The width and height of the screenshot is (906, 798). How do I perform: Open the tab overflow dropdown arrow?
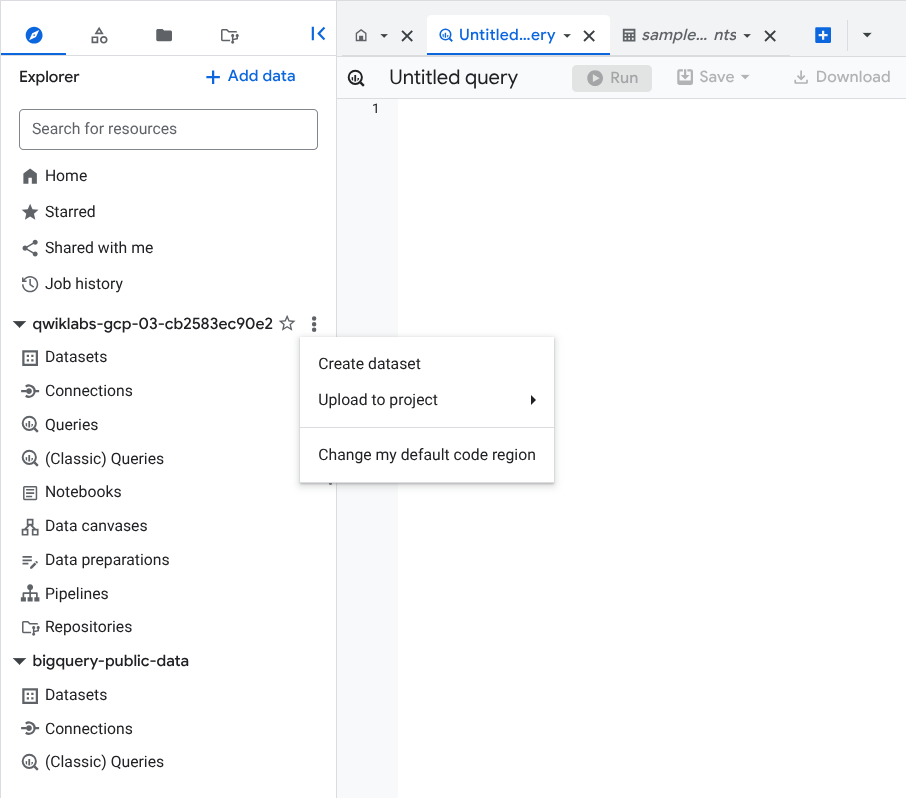pos(866,34)
